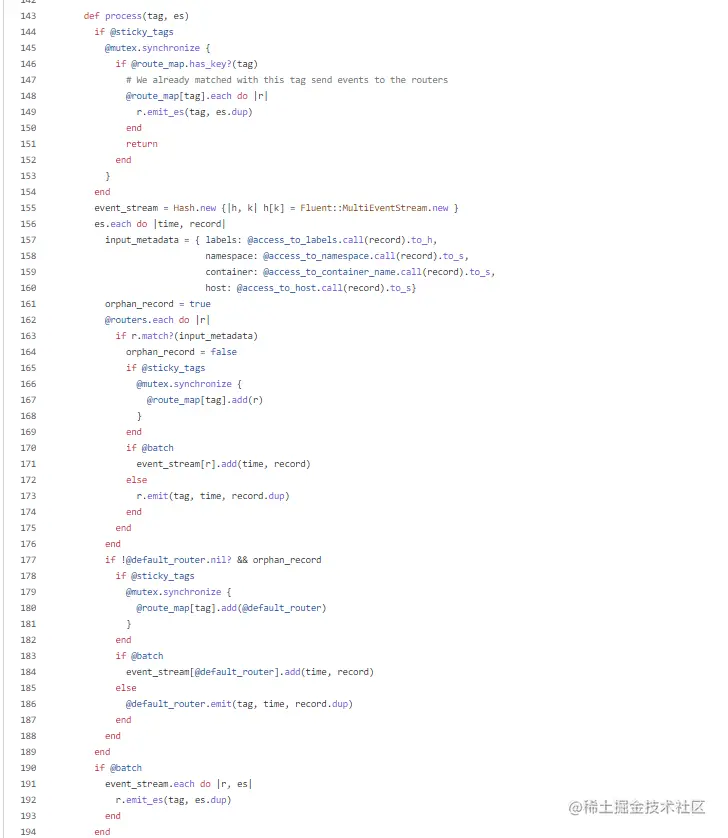Click line number 194
The image size is (728, 838).
28,832
